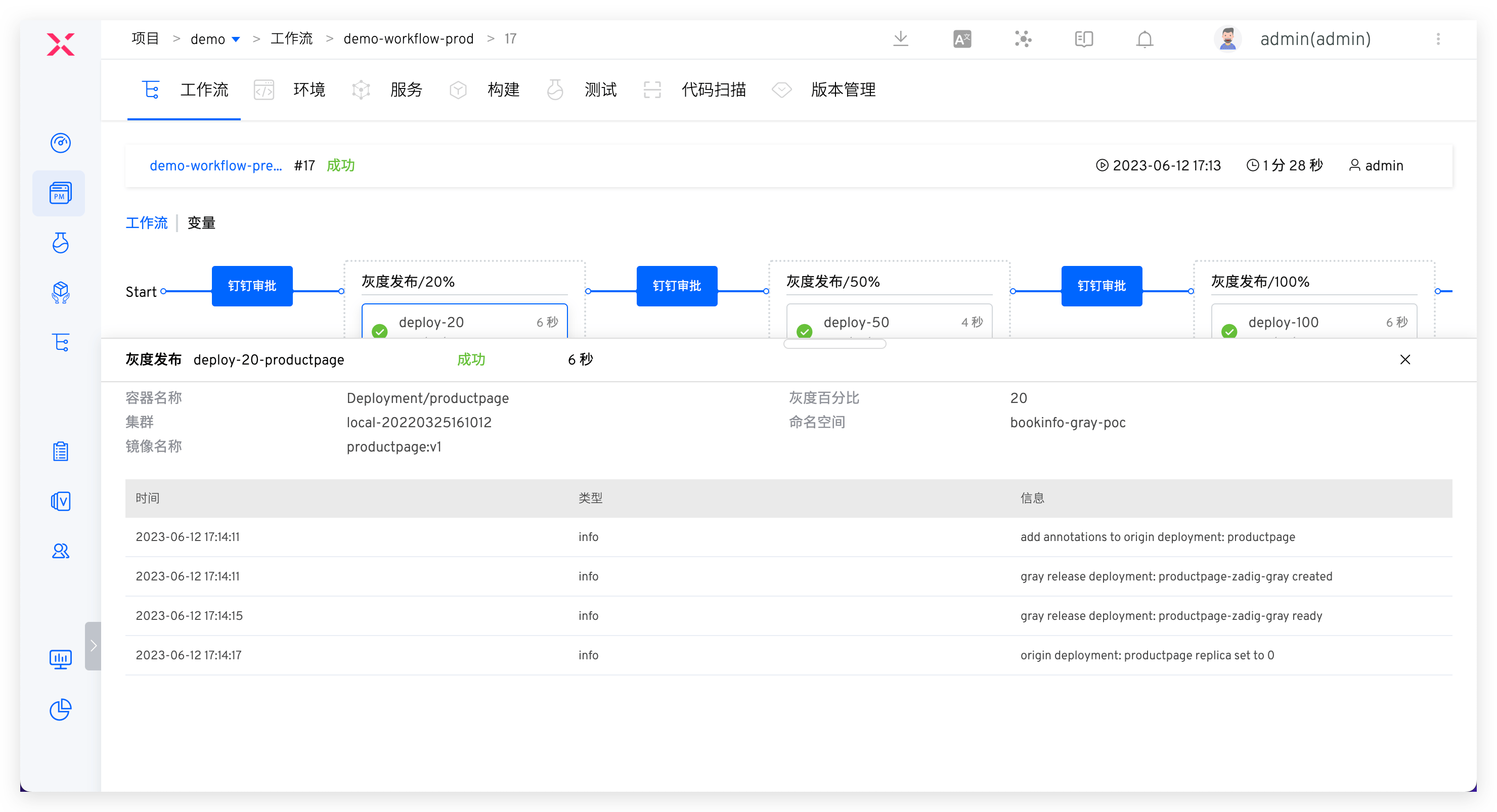Open the users icon in the sidebar
This screenshot has height=812, width=1497.
[x=61, y=551]
